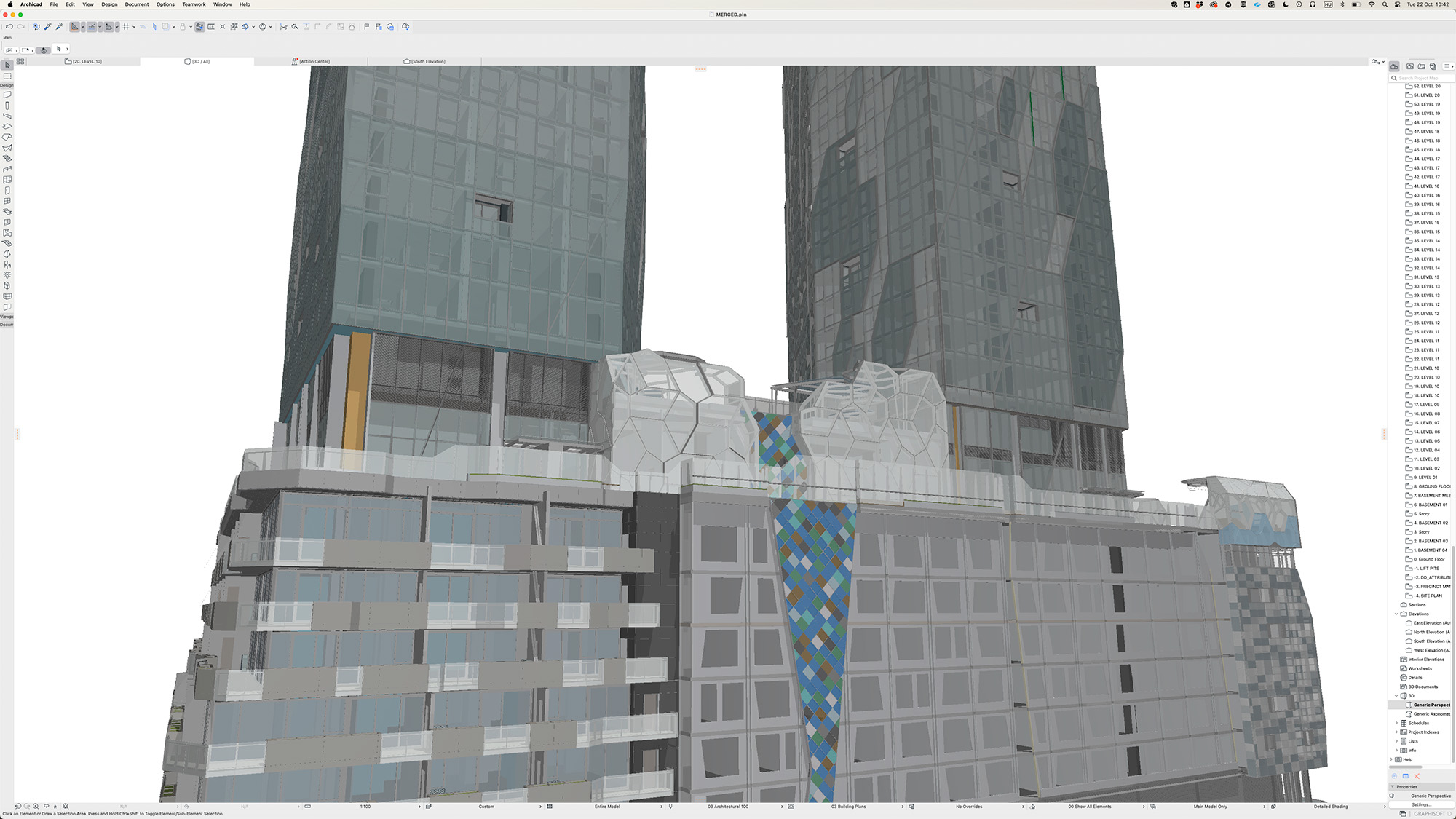Image resolution: width=1456 pixels, height=819 pixels.
Task: Click the zoom in magnifier icon
Action: (x=36, y=807)
